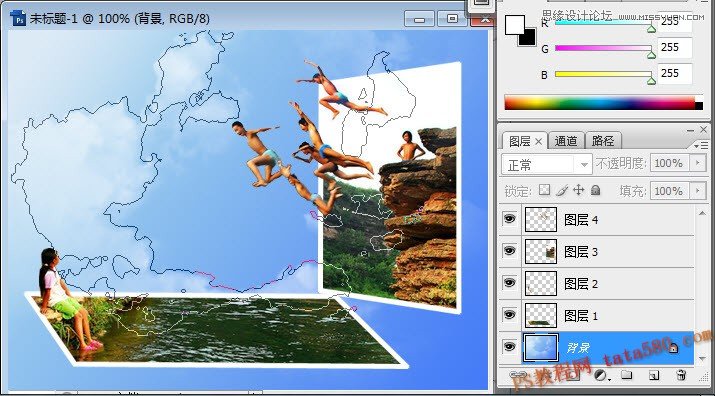Hide 图层 3 with its eye icon
This screenshot has width=715, height=396.
coord(510,251)
